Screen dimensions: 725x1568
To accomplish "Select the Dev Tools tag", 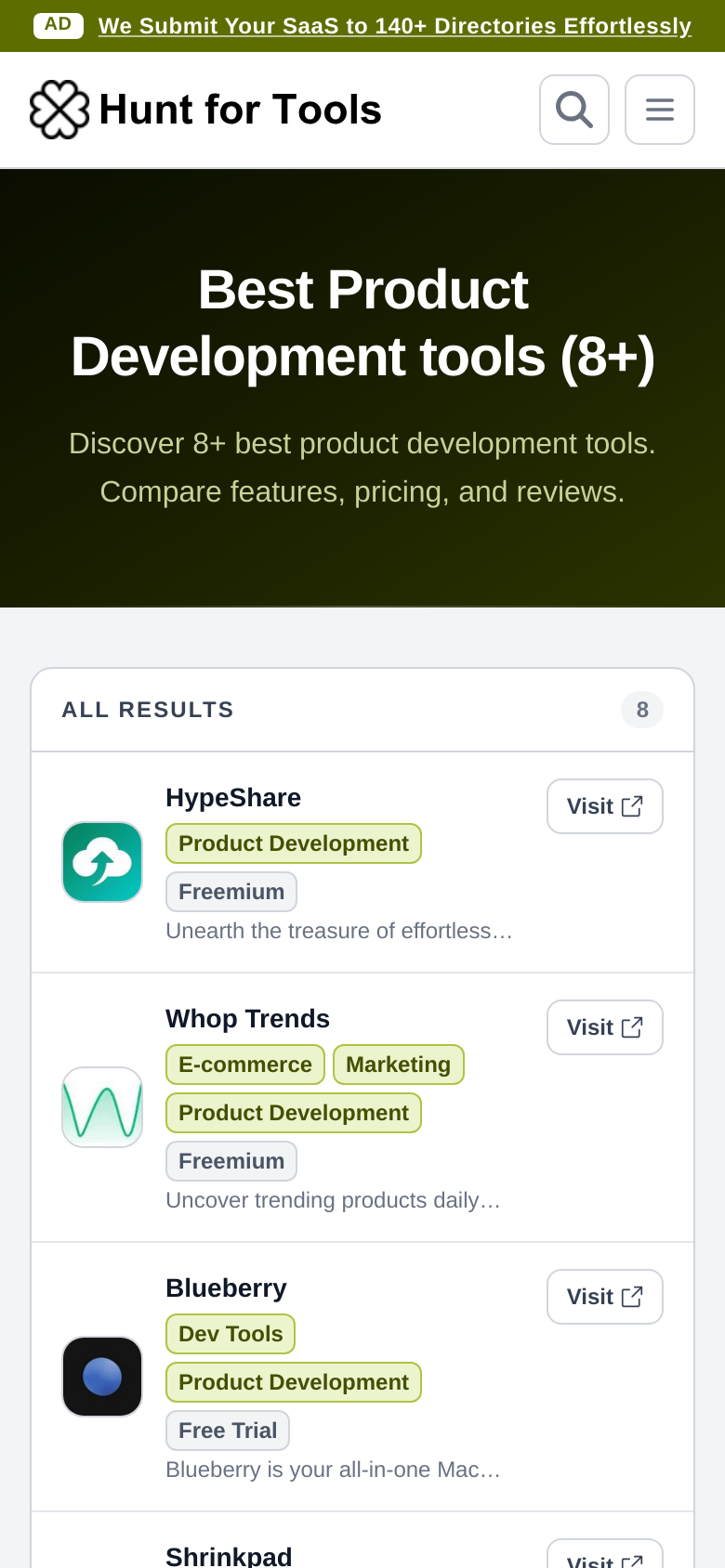I will click(x=231, y=1334).
